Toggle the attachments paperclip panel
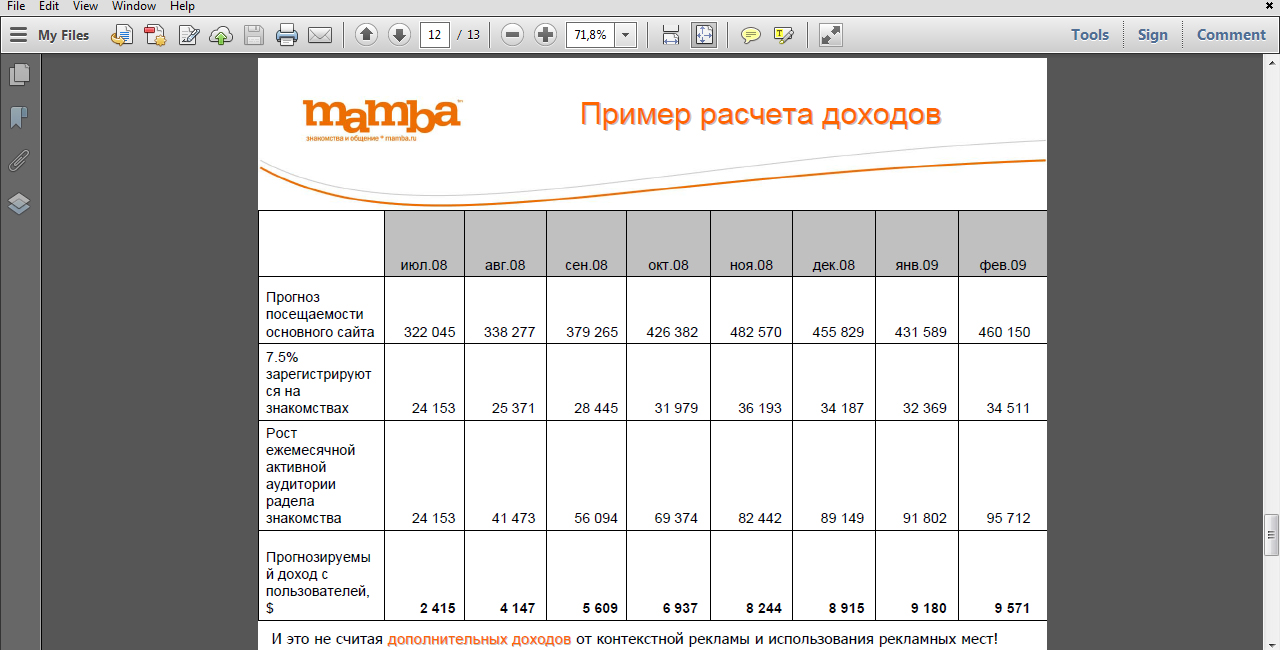1280x650 pixels. (x=19, y=161)
